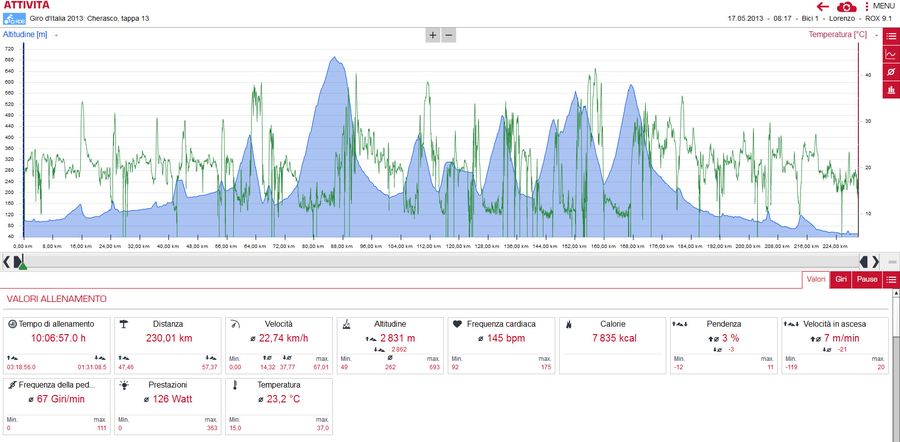Click the left handle of range slider

tap(18, 262)
